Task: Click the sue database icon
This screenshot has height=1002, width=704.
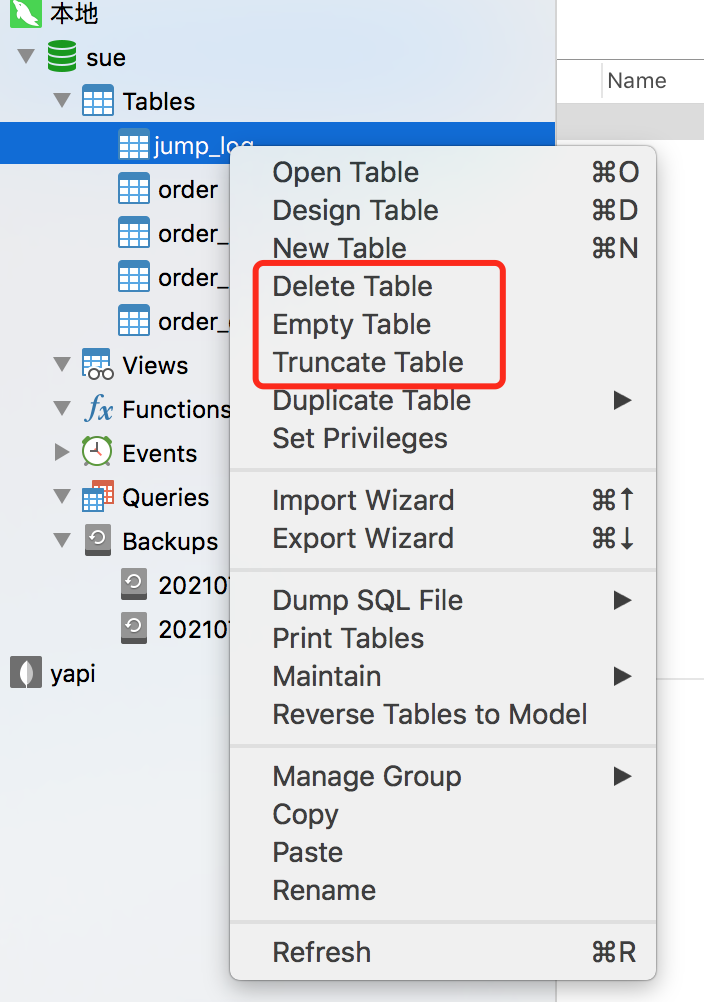Action: [62, 57]
